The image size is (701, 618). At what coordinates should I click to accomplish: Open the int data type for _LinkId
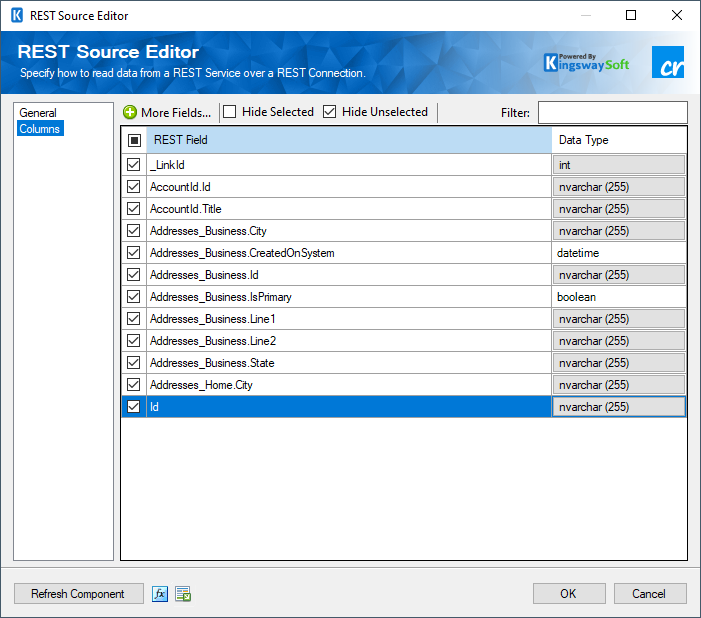tap(619, 165)
